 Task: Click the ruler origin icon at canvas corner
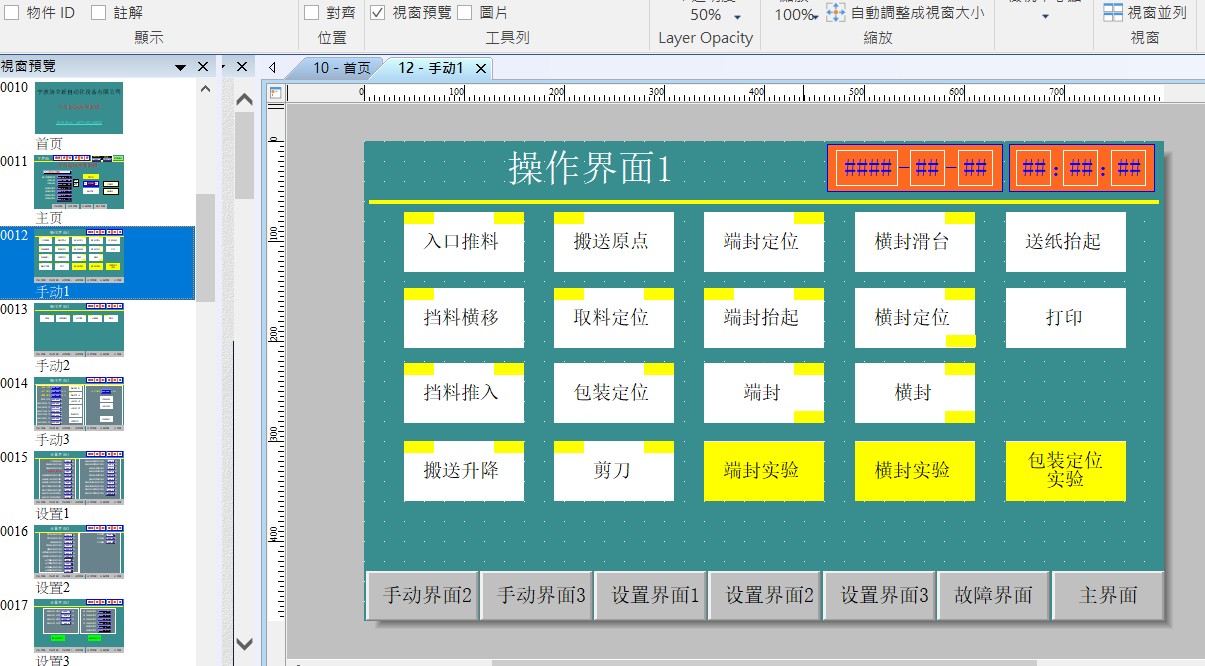276,93
